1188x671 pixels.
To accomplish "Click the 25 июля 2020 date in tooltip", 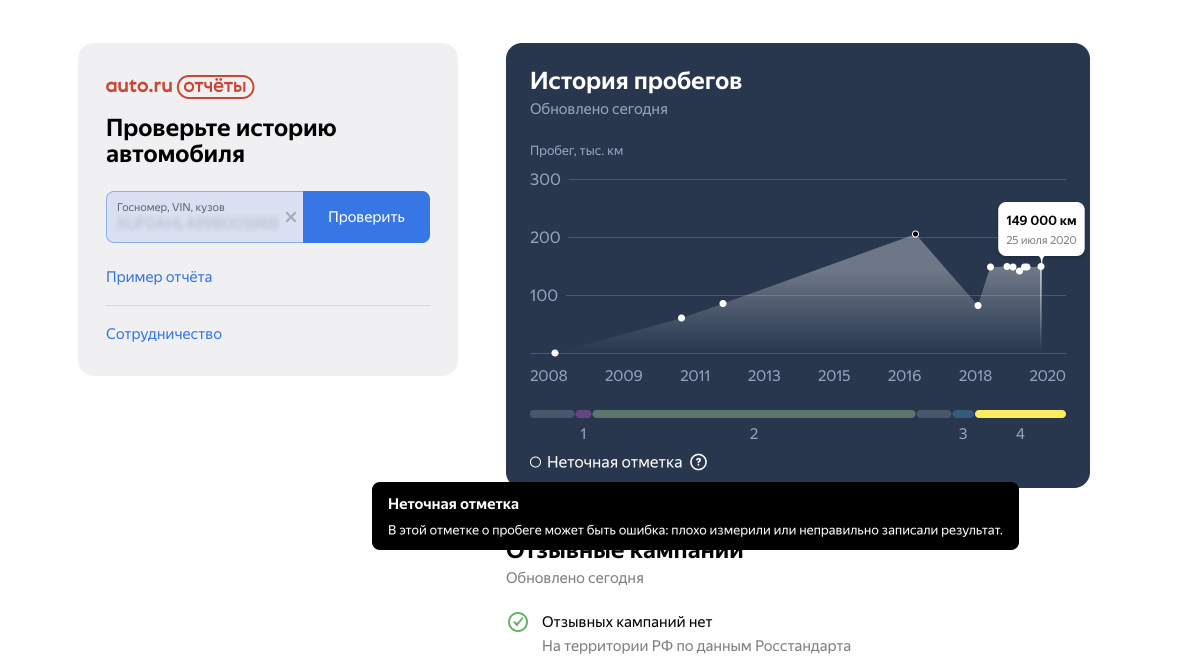I will tap(1041, 240).
